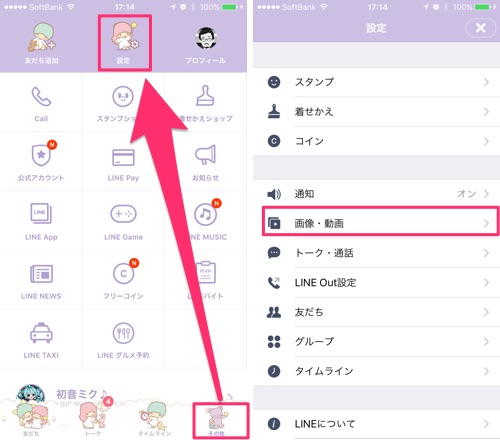Viewport: 500px width, 440px height.
Task: Switch to the タイムライン bottom tab
Action: tap(155, 419)
